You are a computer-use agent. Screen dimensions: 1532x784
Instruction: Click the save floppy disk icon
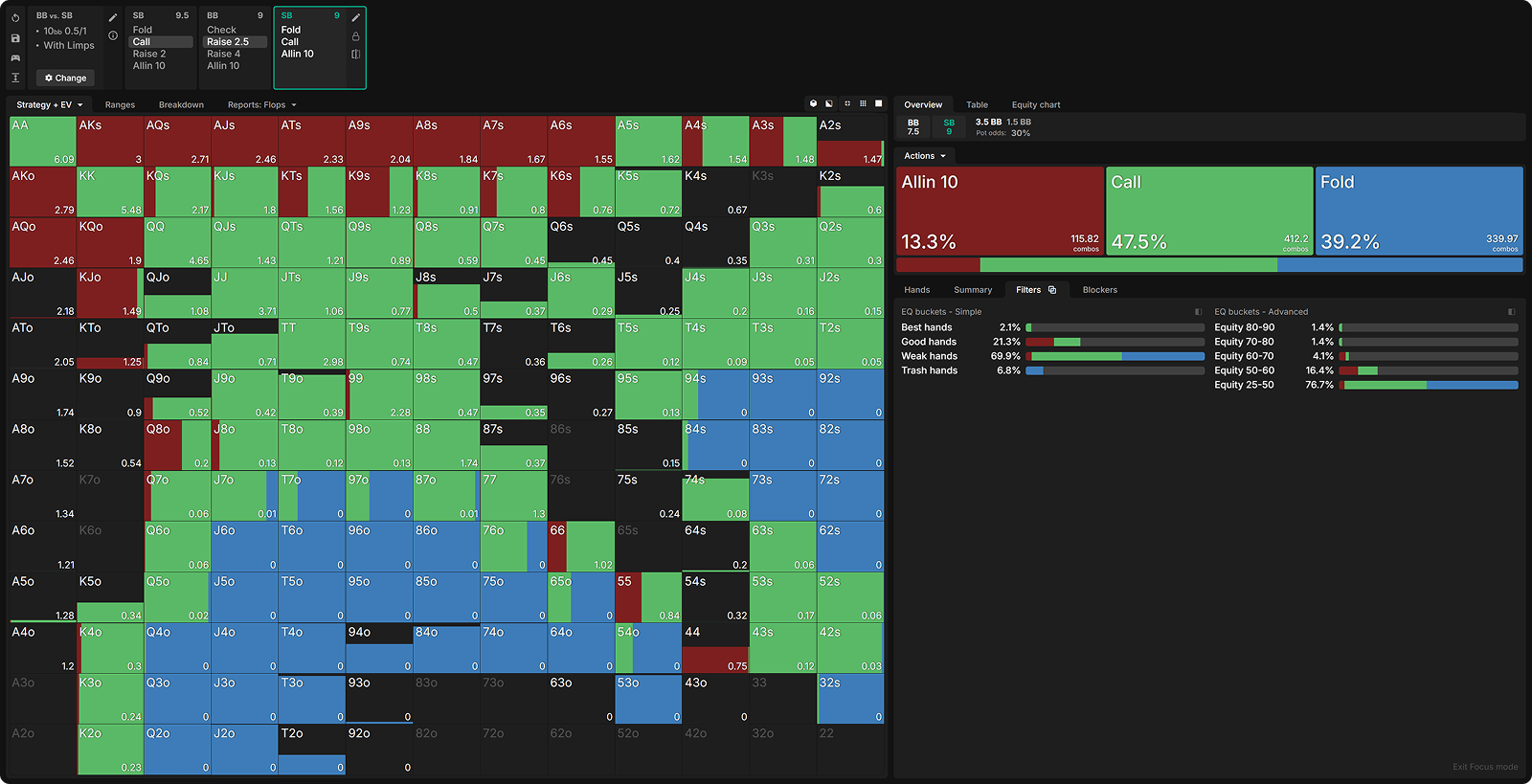(x=15, y=38)
